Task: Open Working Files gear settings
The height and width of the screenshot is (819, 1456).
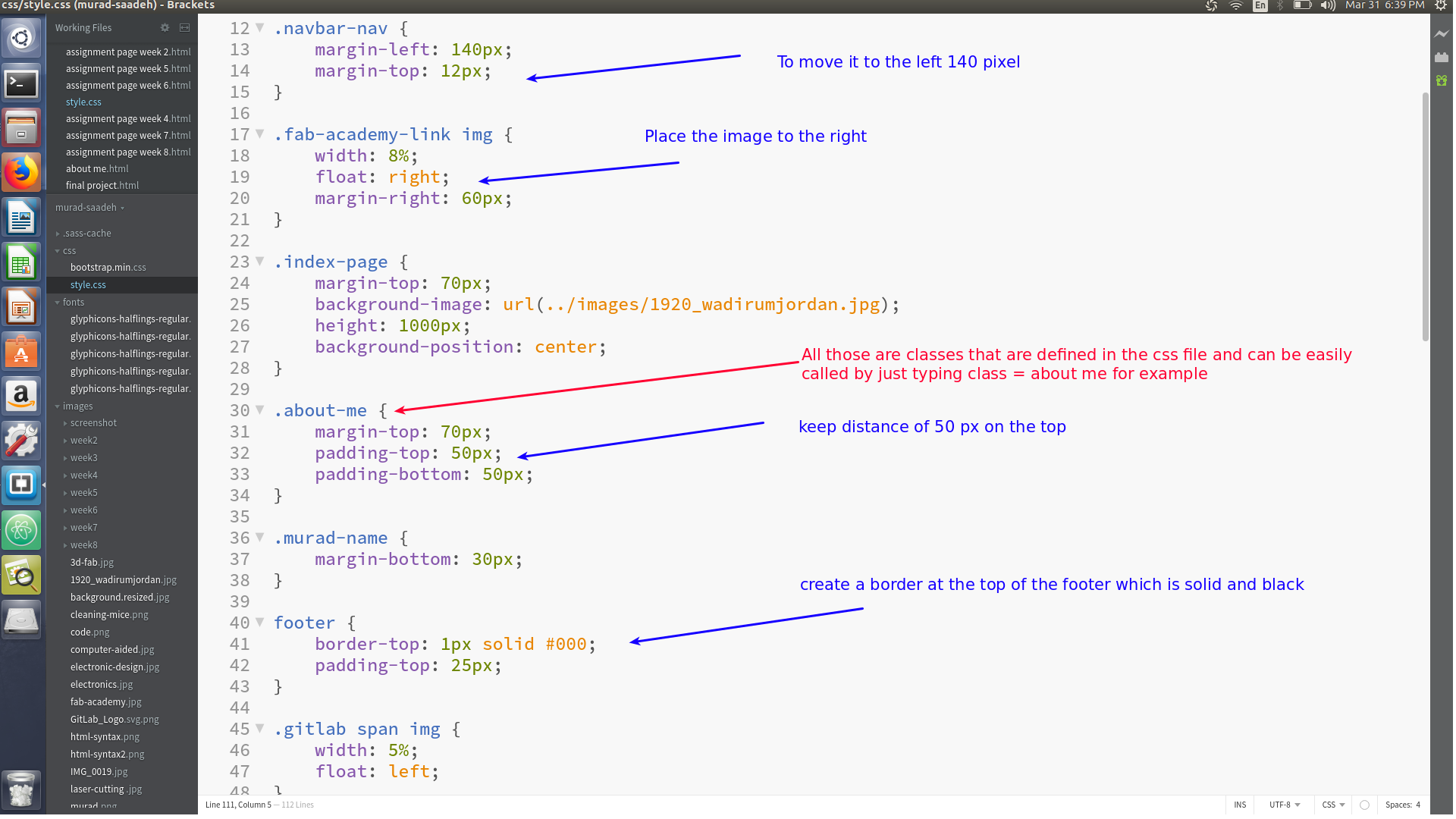Action: pos(165,27)
